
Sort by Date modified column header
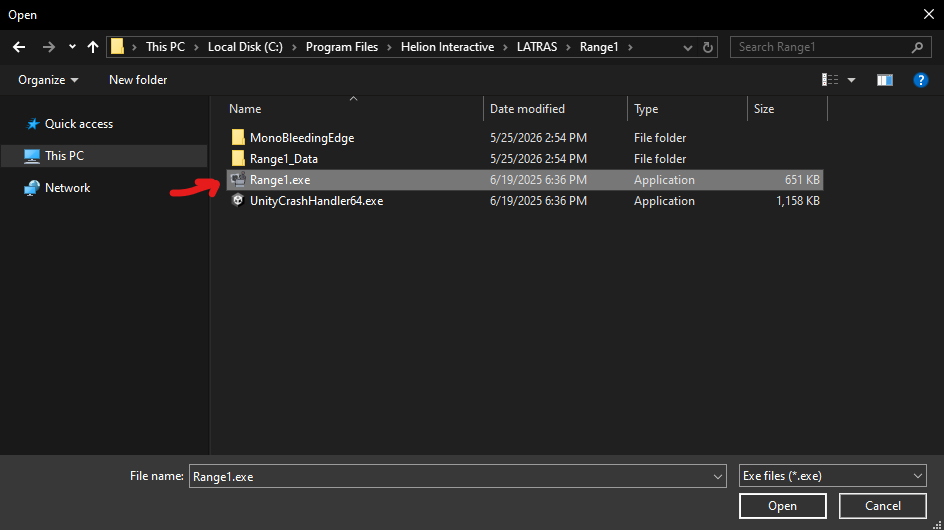pyautogui.click(x=527, y=109)
